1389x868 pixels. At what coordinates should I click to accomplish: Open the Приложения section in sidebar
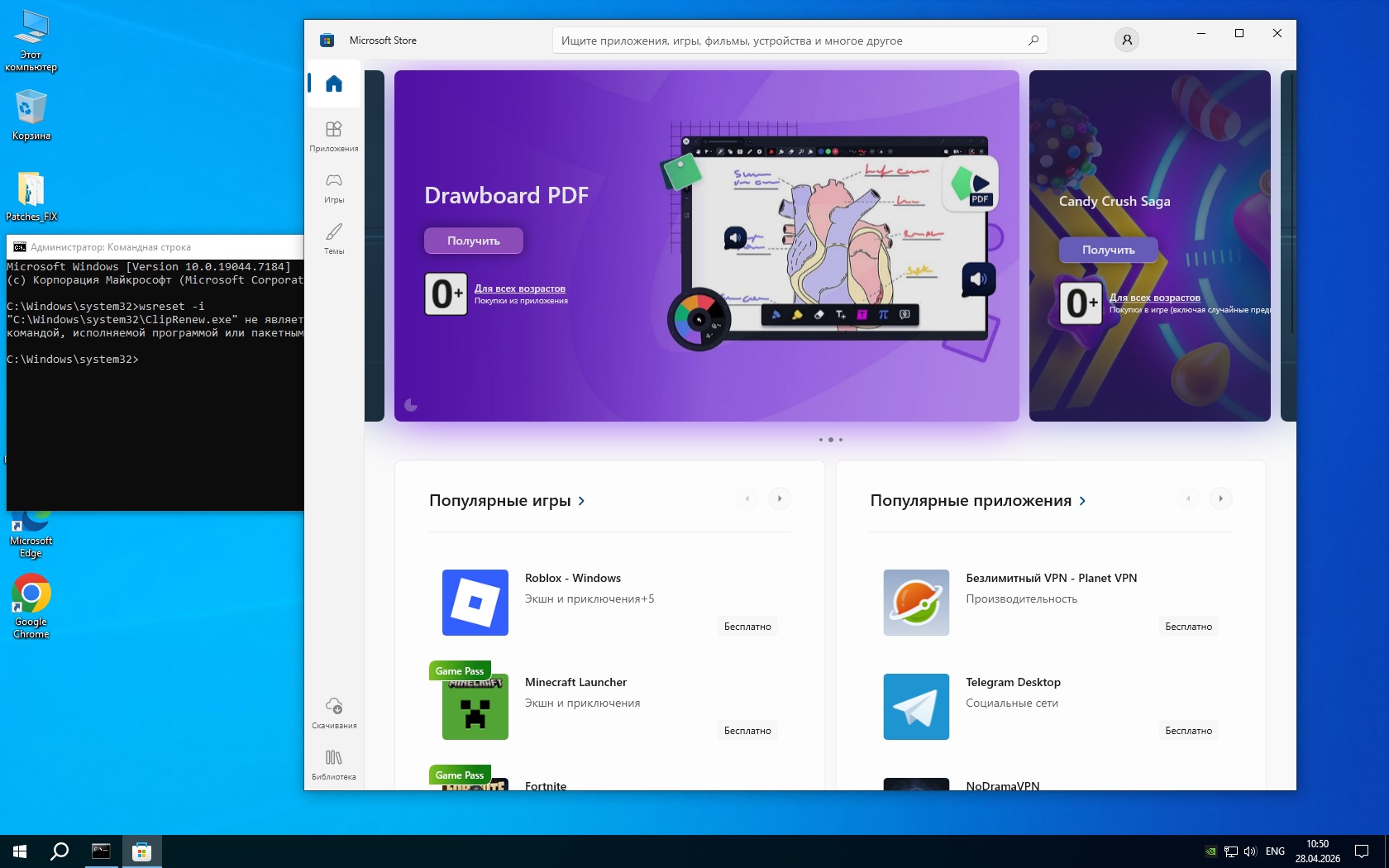coord(334,136)
